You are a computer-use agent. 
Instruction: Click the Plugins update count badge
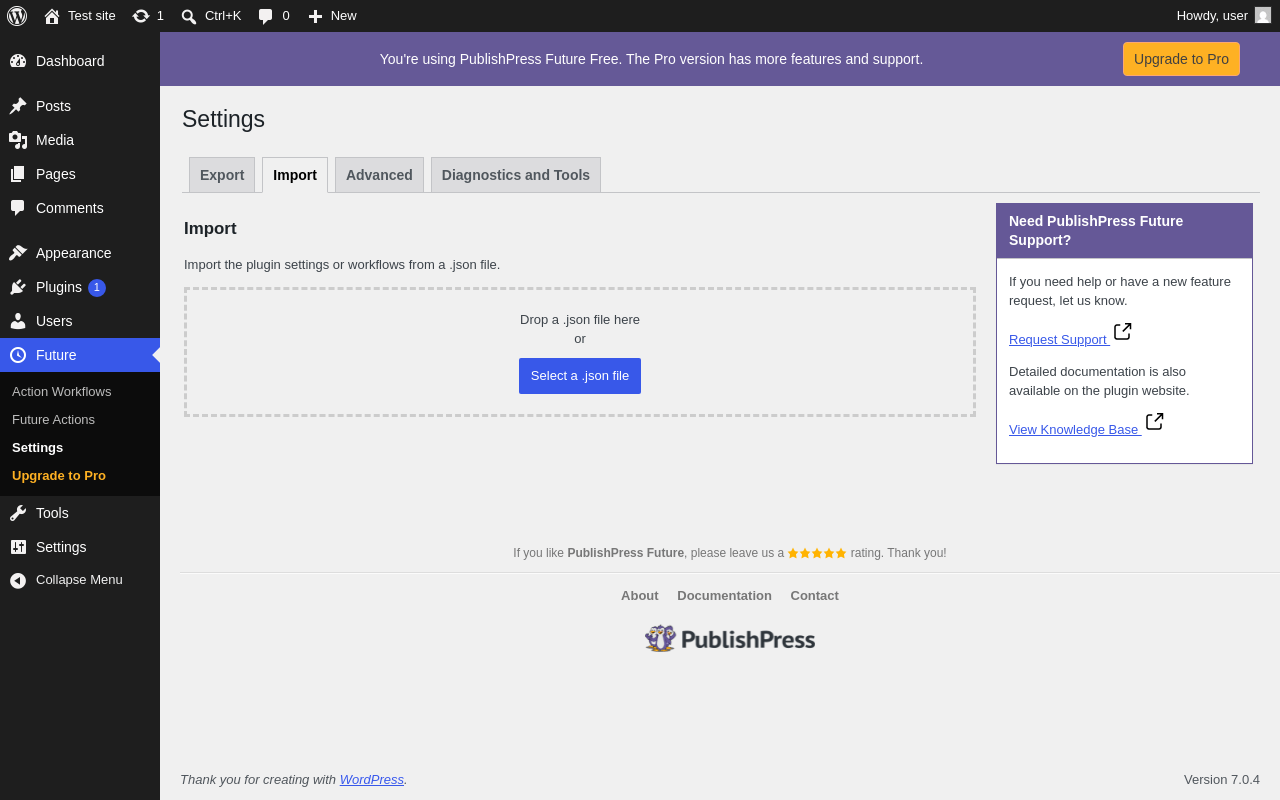pos(97,288)
